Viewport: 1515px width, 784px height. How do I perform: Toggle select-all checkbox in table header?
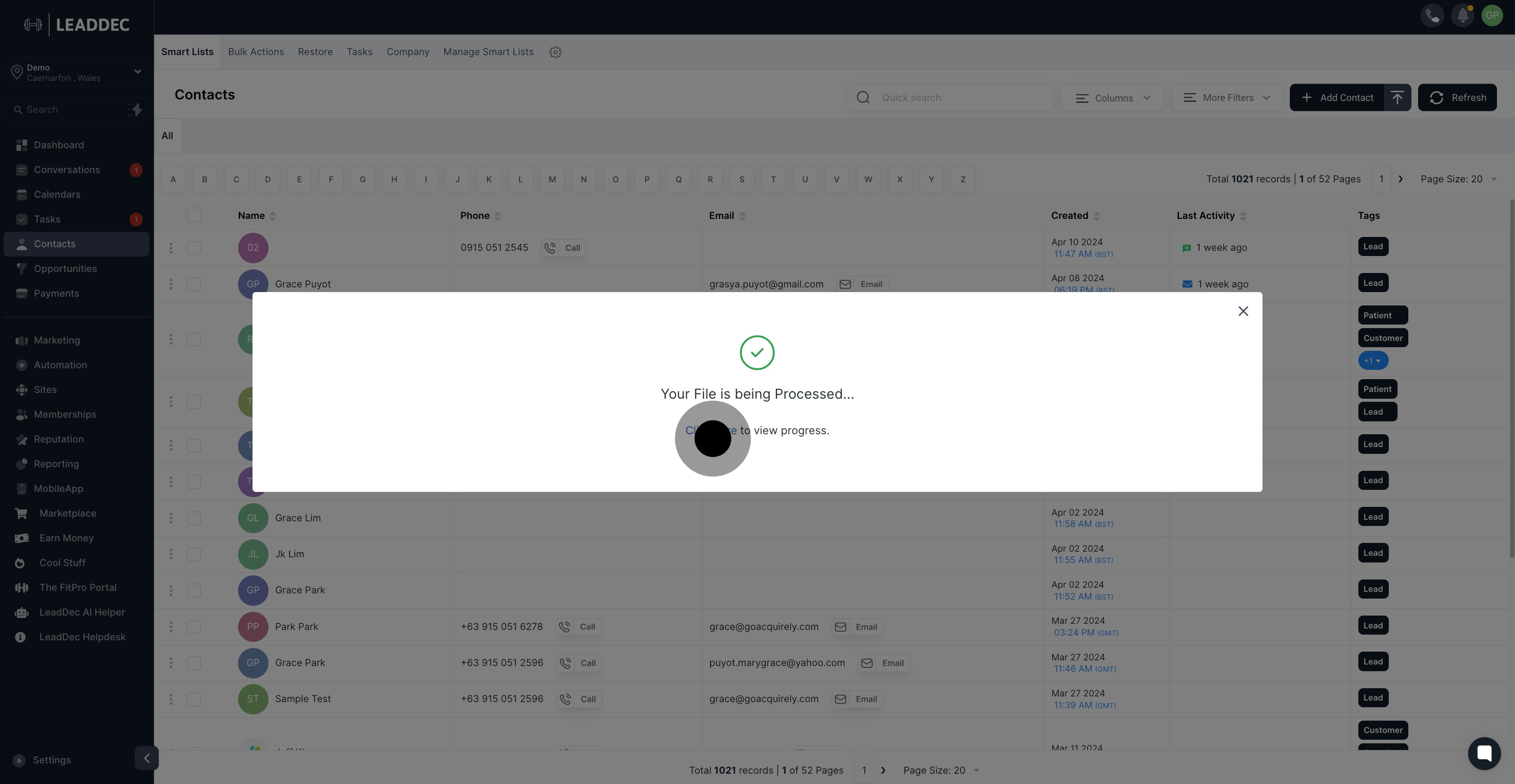(193, 214)
